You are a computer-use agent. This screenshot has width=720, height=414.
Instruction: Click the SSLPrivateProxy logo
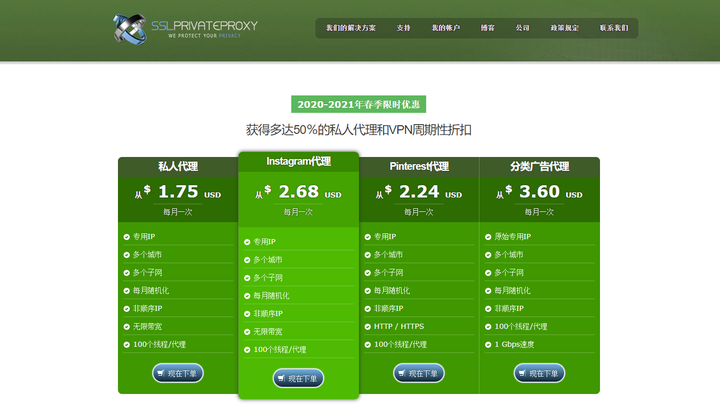(186, 29)
